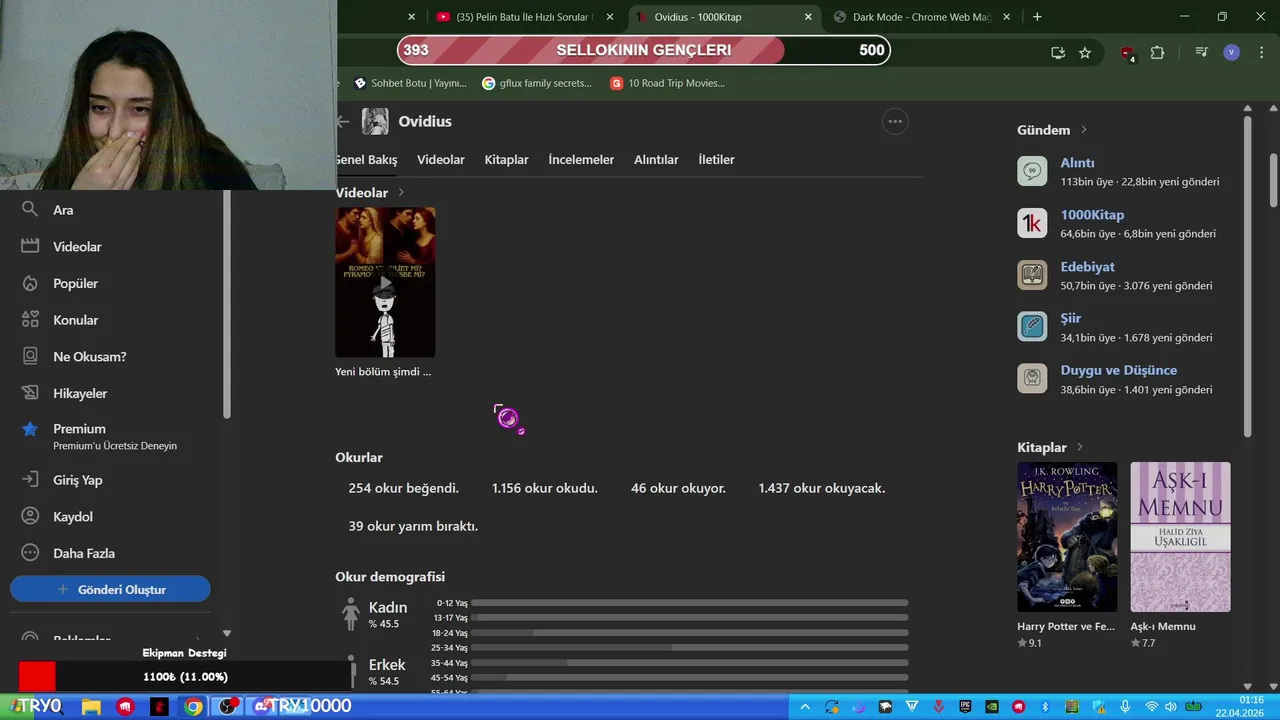This screenshot has height=720, width=1280.
Task: Open File Explorer from the taskbar
Action: coord(91,707)
